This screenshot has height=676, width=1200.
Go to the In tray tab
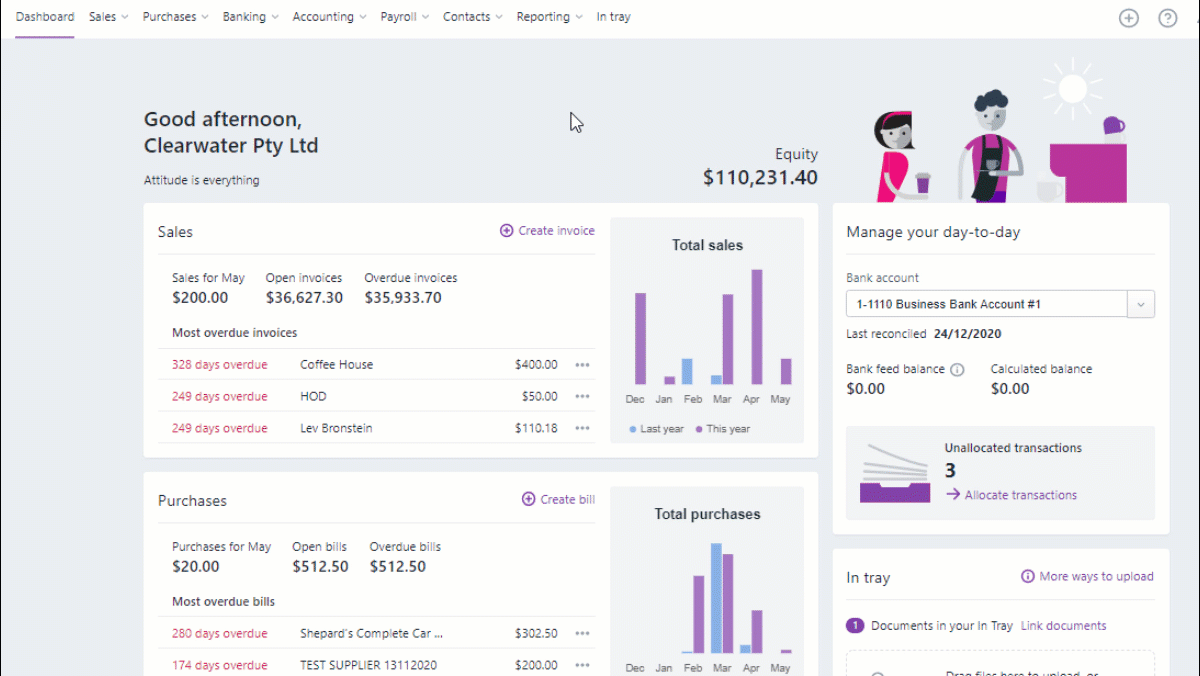(x=613, y=17)
